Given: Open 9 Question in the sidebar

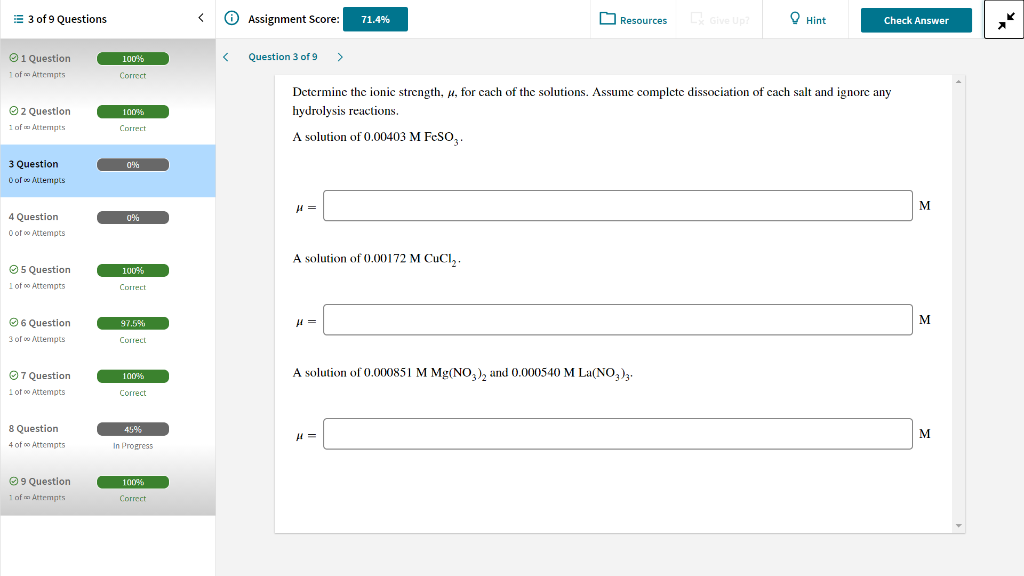Looking at the screenshot, I should point(108,488).
